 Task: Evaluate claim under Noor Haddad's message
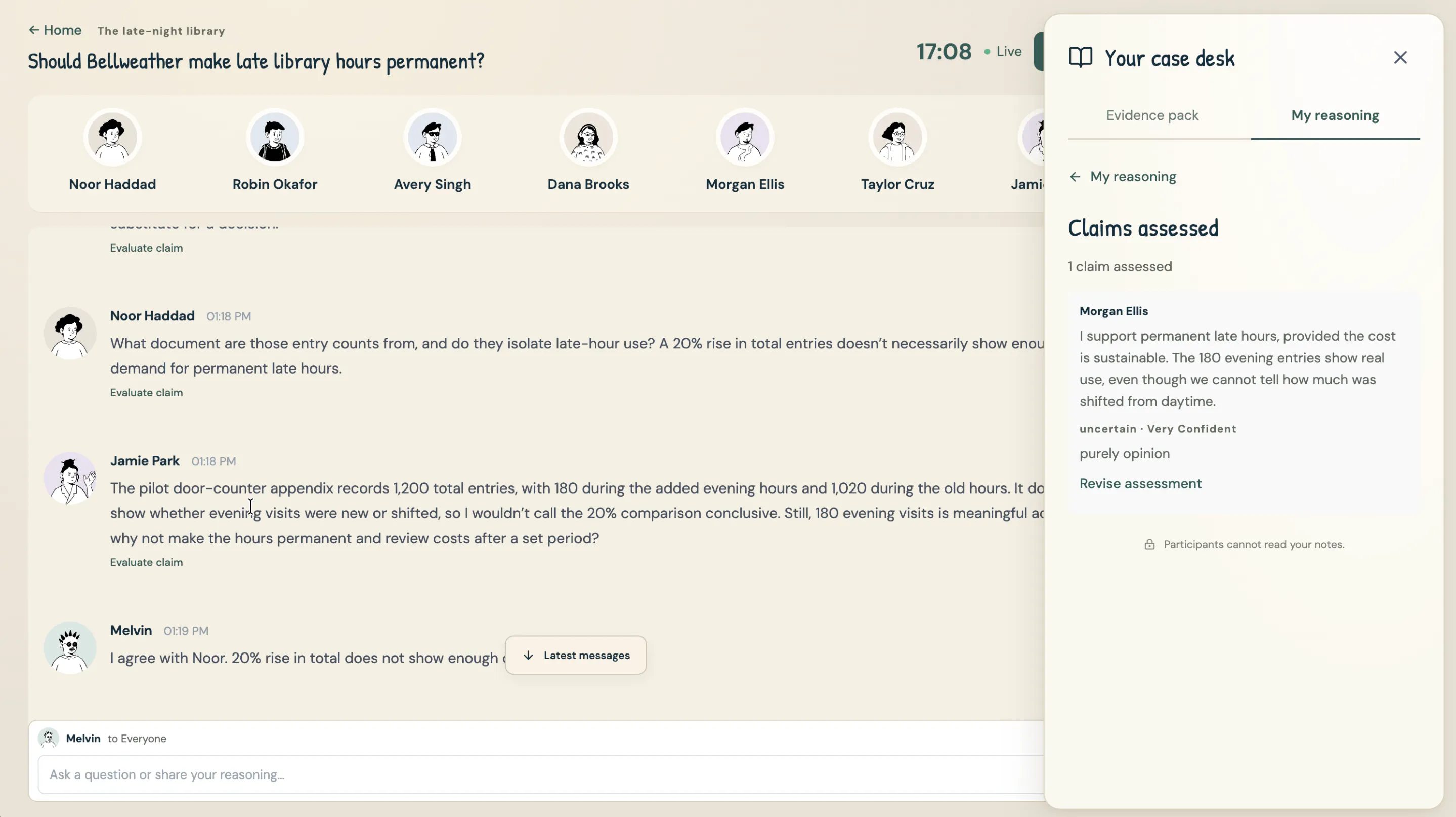[146, 393]
